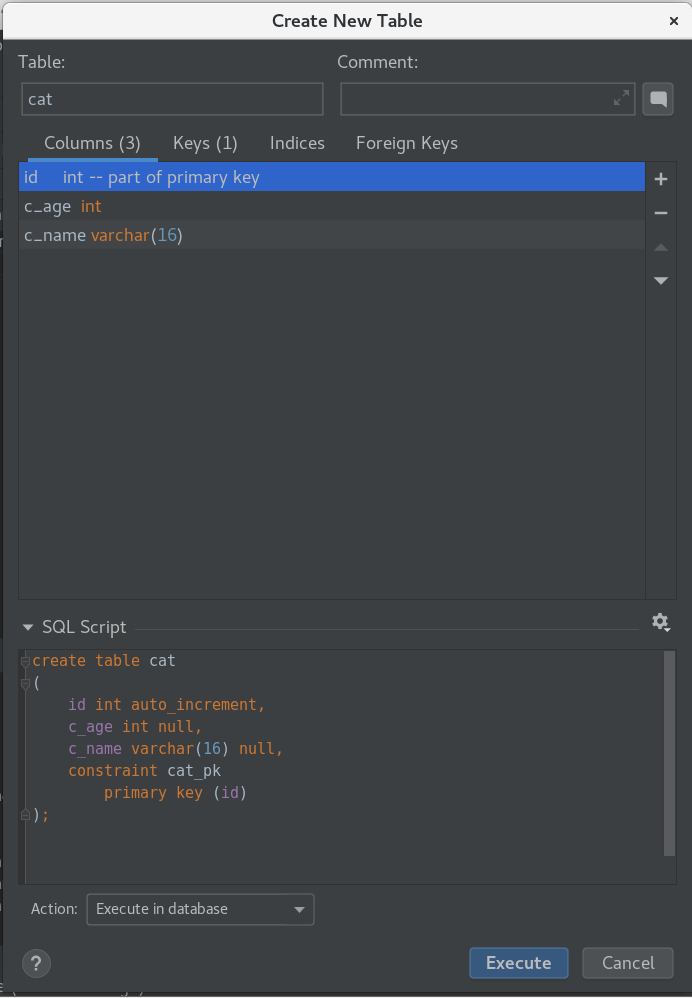Move the selected column up

point(660,247)
